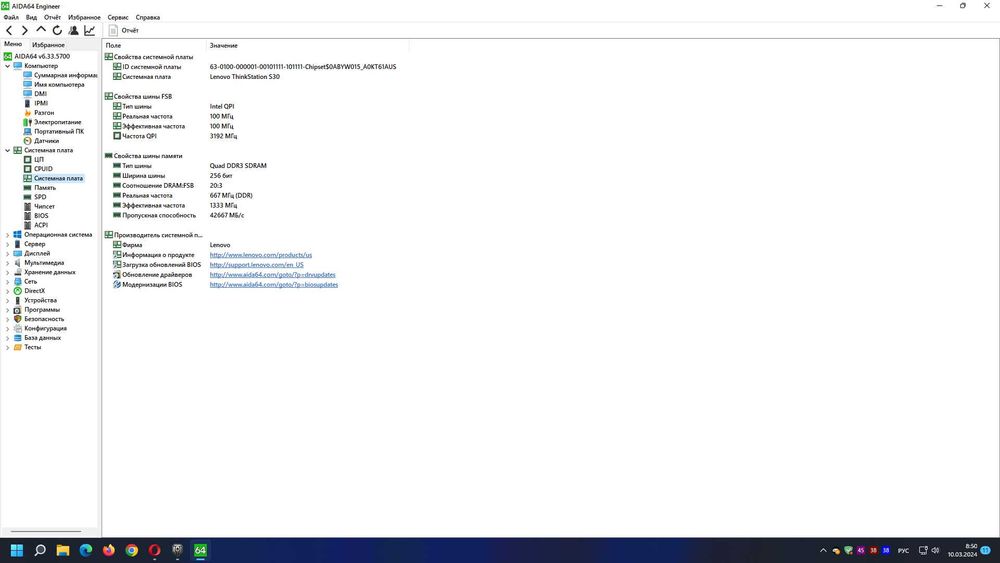Open the Справка menu

click(x=148, y=17)
